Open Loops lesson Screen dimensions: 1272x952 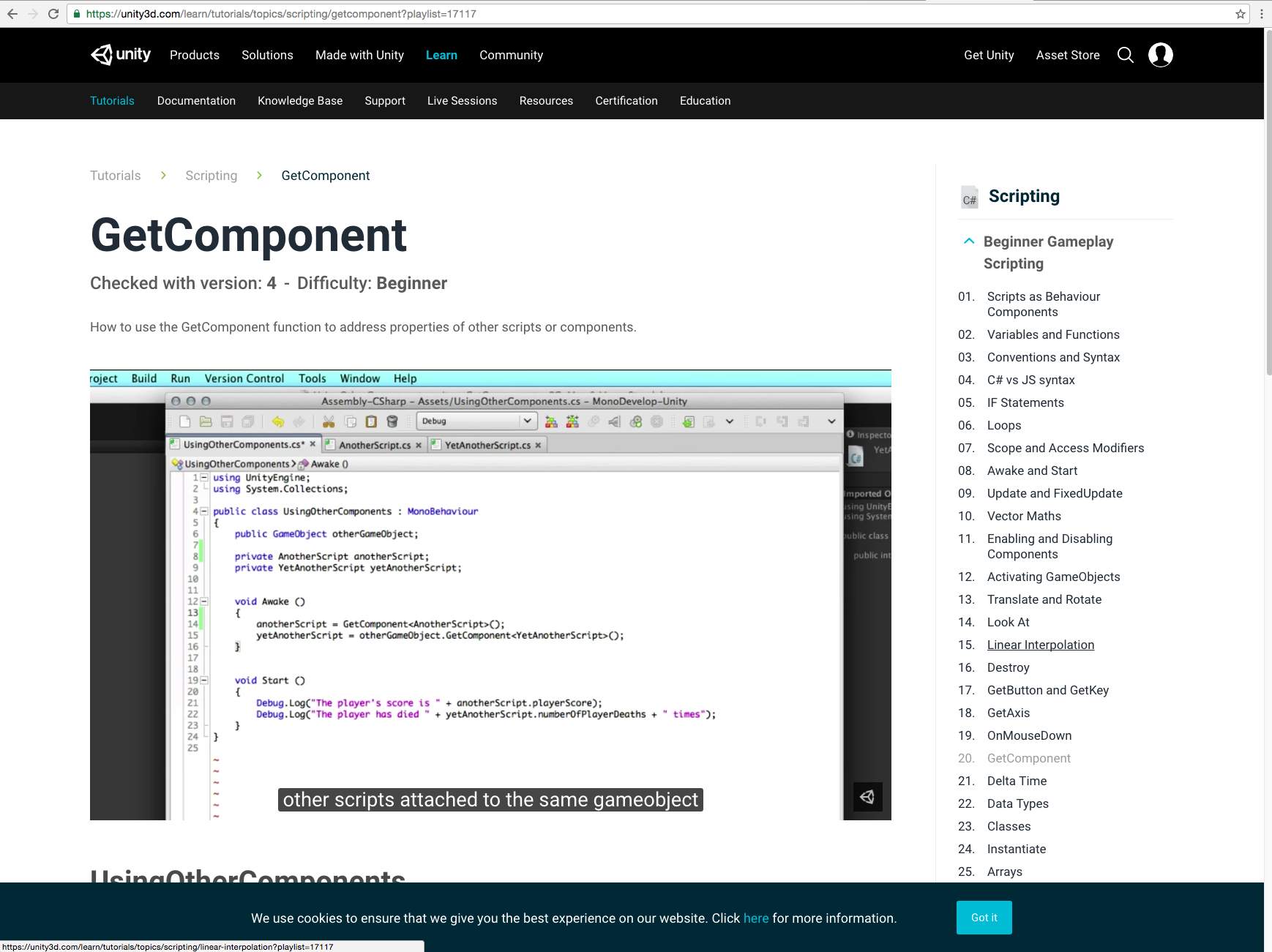[x=1004, y=425]
